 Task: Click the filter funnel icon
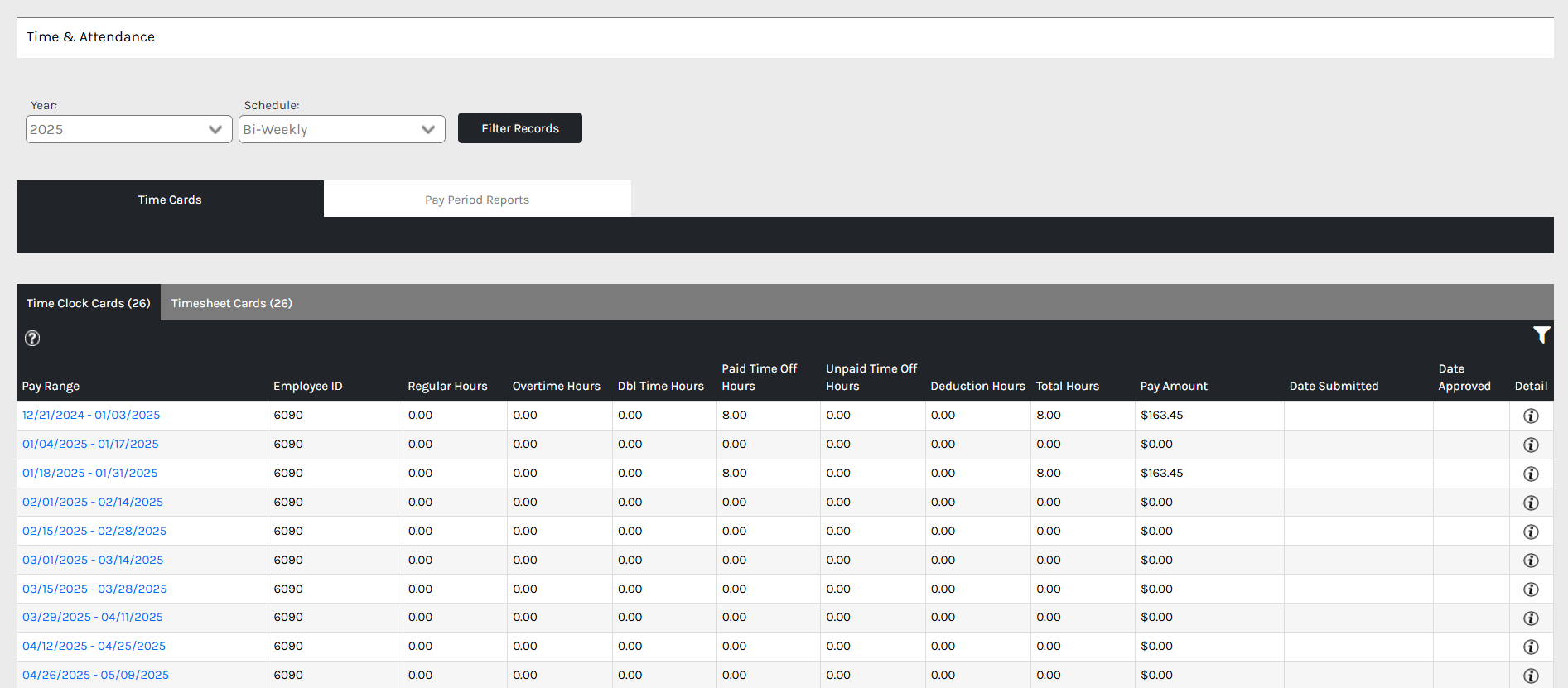(x=1541, y=335)
